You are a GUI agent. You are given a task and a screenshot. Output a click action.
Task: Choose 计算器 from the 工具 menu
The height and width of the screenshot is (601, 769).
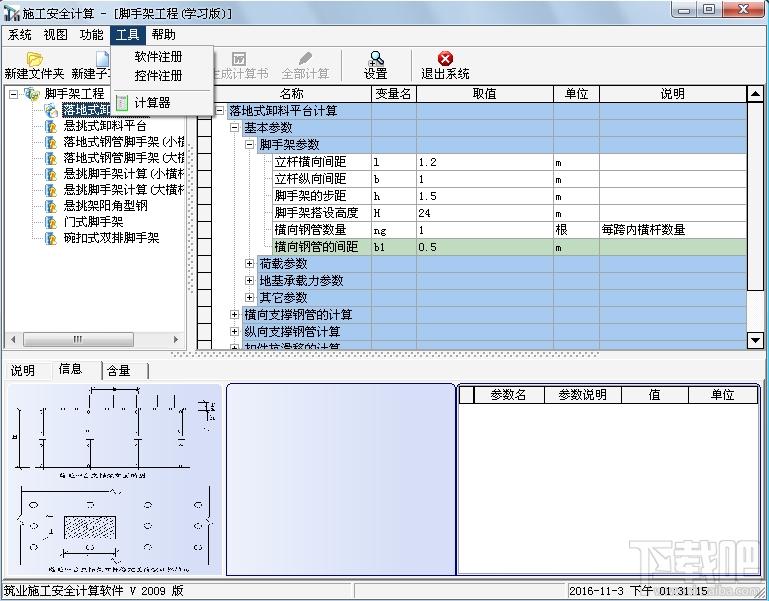[x=152, y=102]
